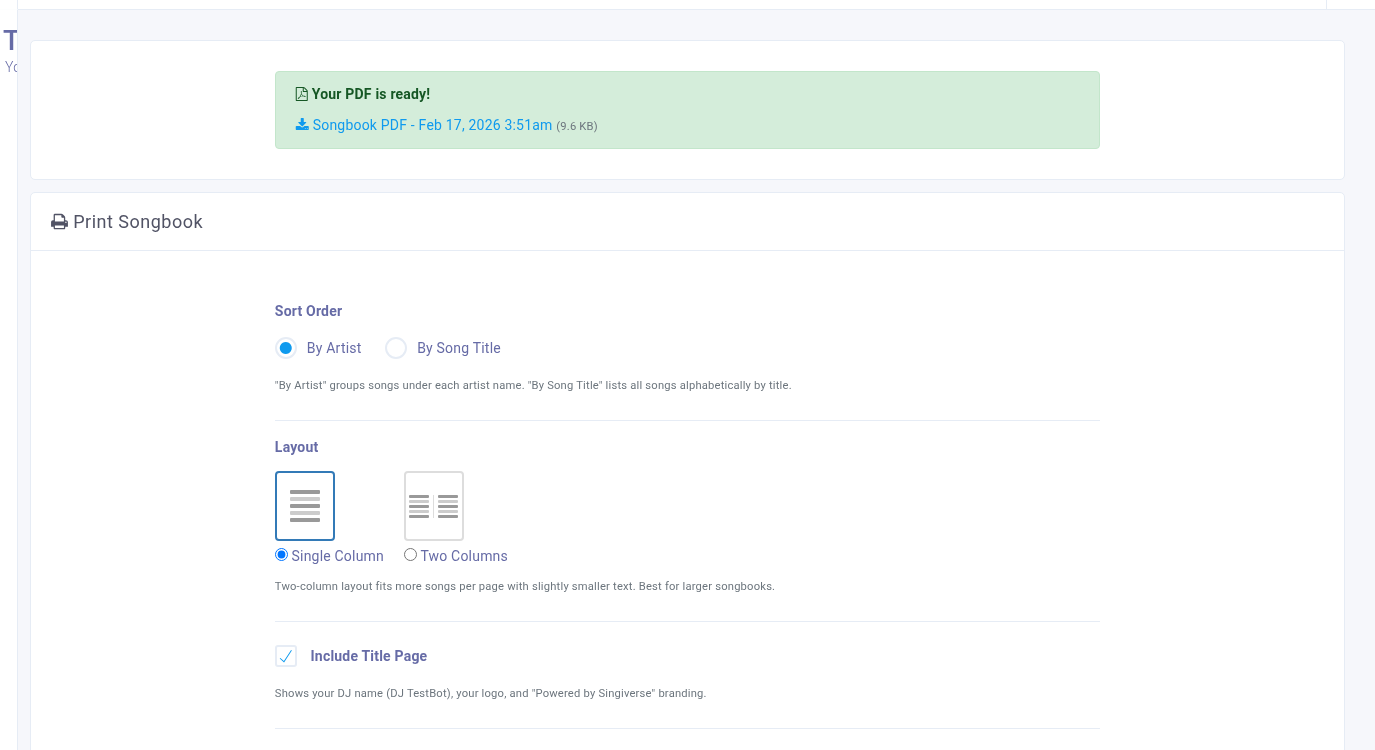Select the Two Columns radio button
Viewport: 1375px width, 750px height.
click(x=410, y=555)
